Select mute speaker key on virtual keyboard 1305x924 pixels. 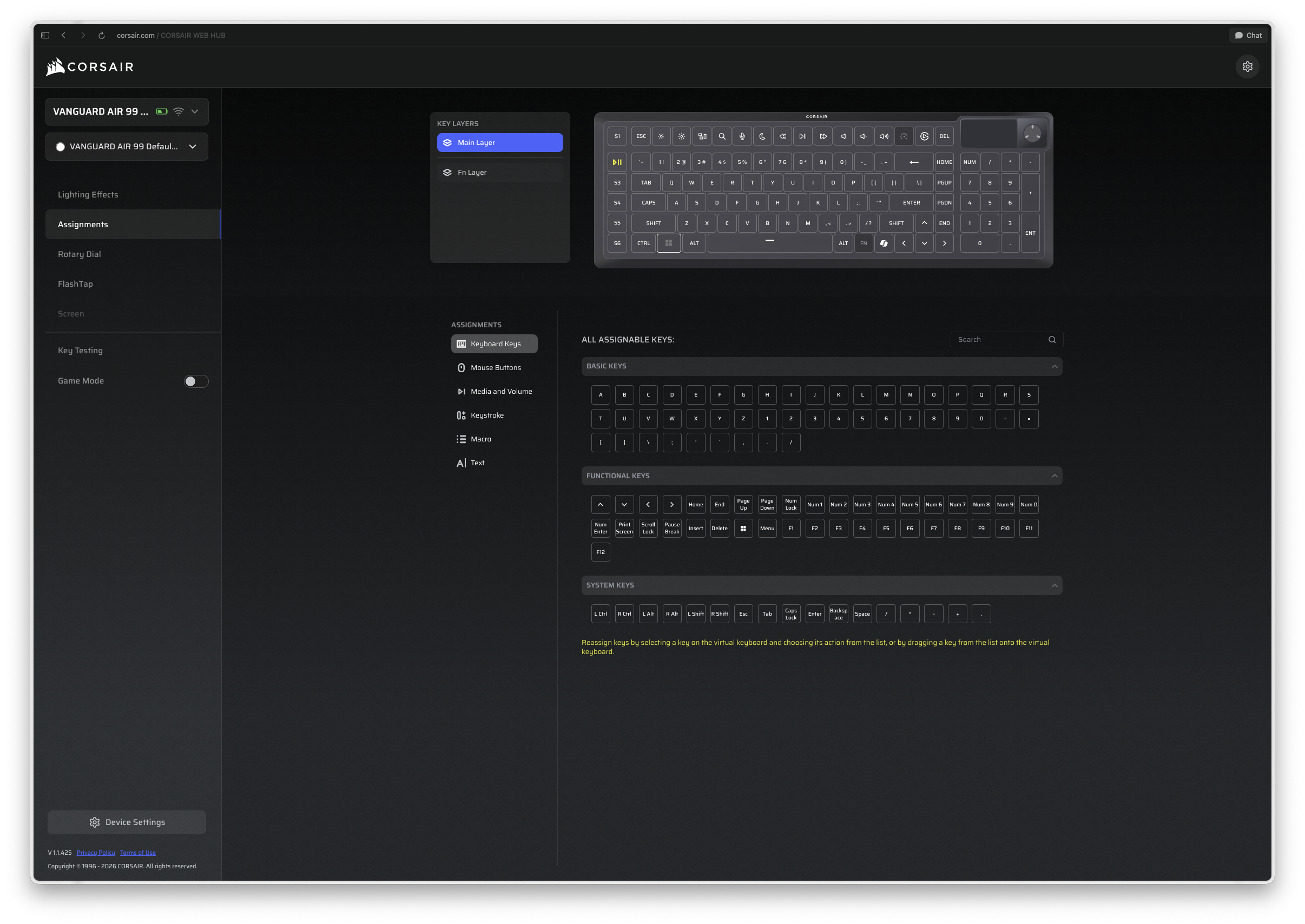[x=843, y=136]
